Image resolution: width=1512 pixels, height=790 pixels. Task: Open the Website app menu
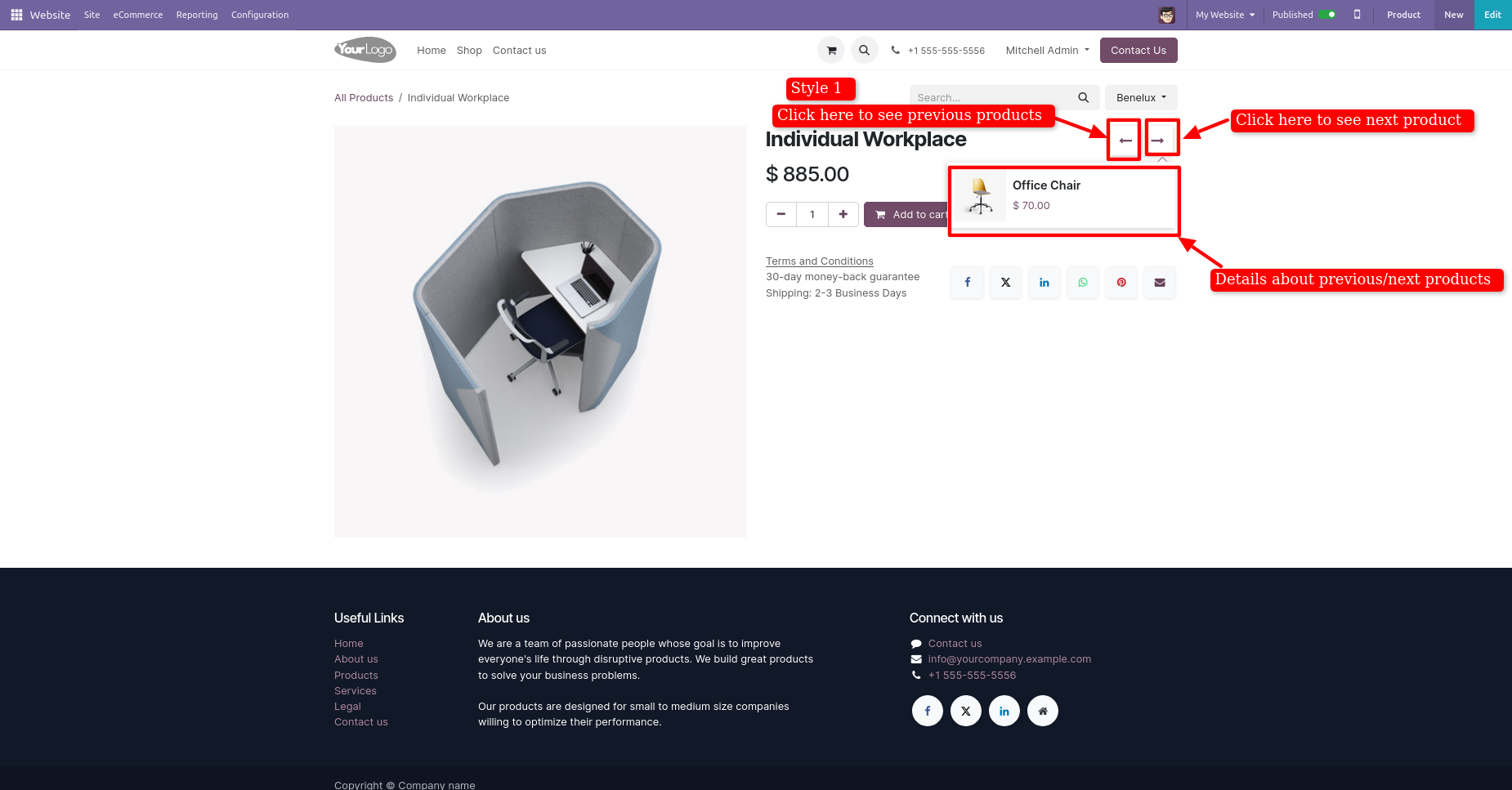pyautogui.click(x=50, y=15)
